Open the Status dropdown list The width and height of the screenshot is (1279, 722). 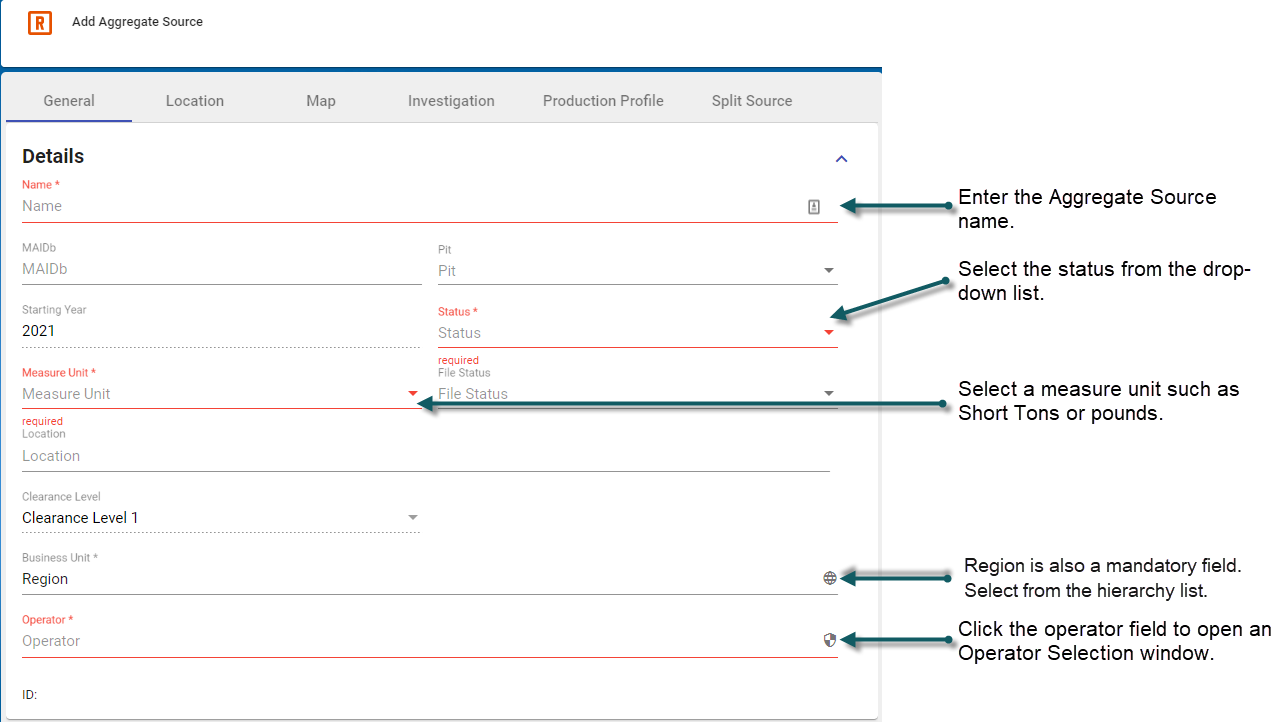[x=829, y=333]
